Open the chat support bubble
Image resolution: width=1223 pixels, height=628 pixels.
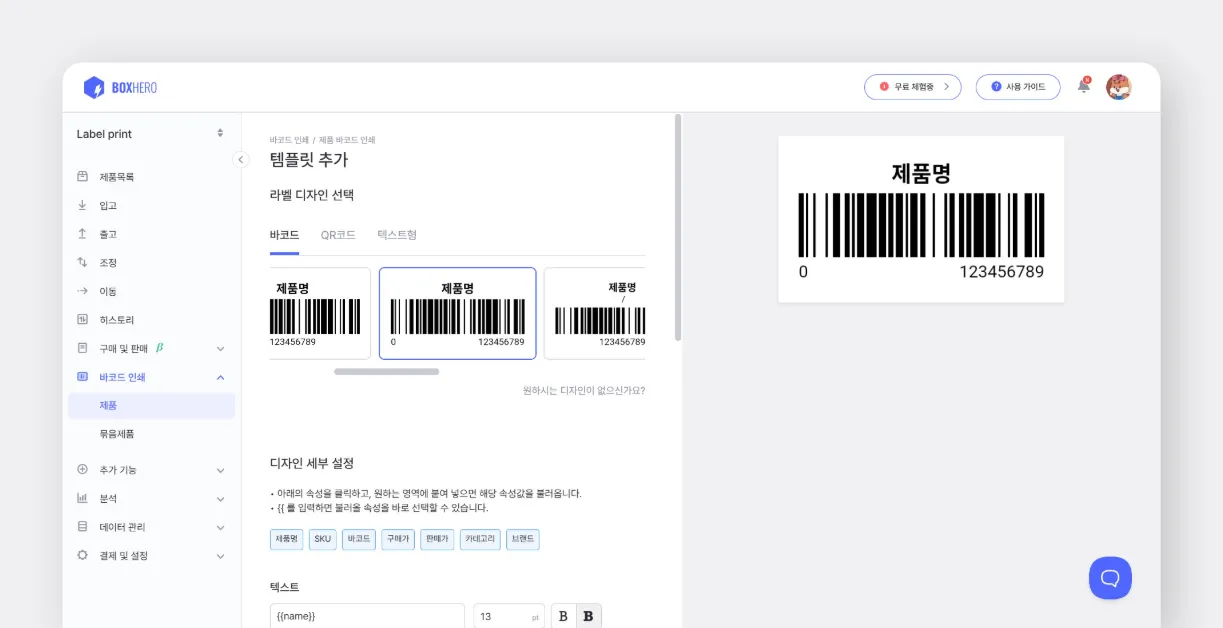click(x=1110, y=578)
